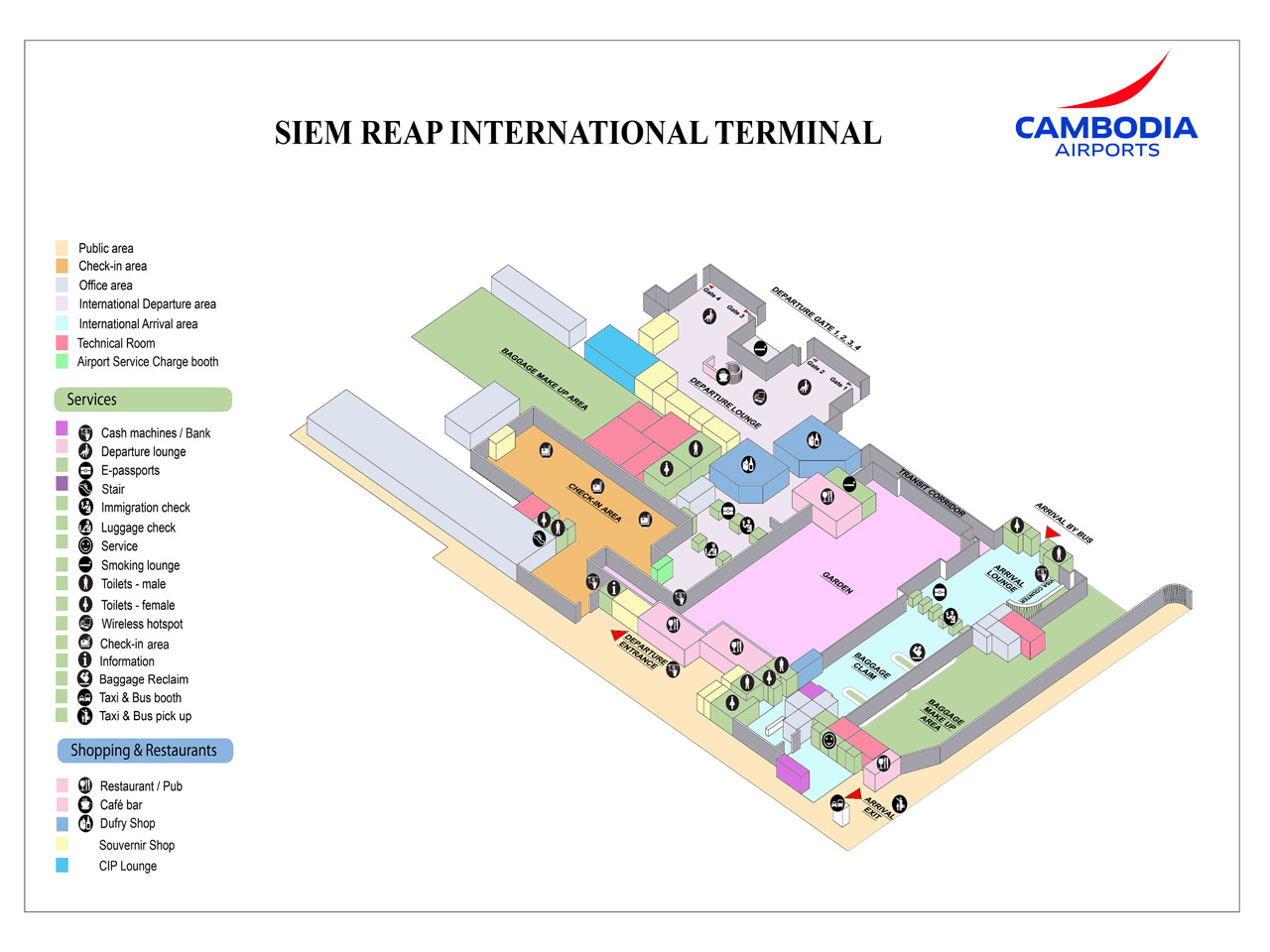Click the Garden label on the map
The height and width of the screenshot is (952, 1270).
point(837,583)
